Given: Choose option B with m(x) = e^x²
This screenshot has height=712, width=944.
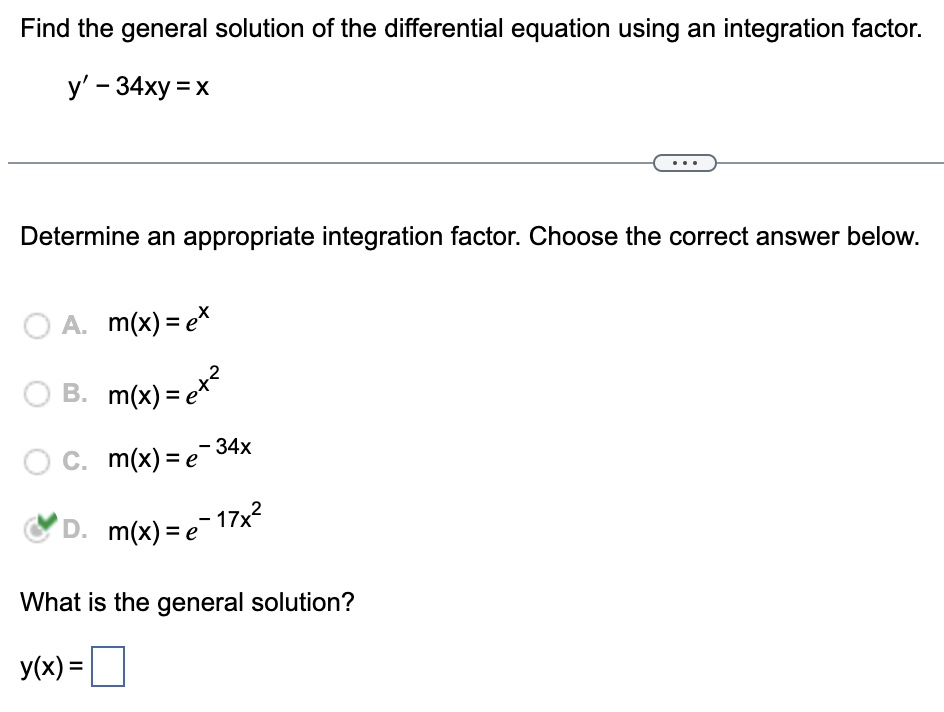Looking at the screenshot, I should click(x=36, y=394).
